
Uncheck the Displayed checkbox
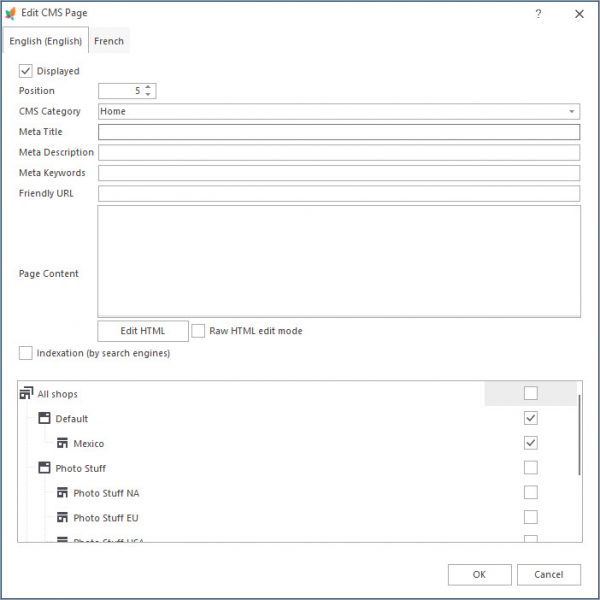tap(26, 71)
